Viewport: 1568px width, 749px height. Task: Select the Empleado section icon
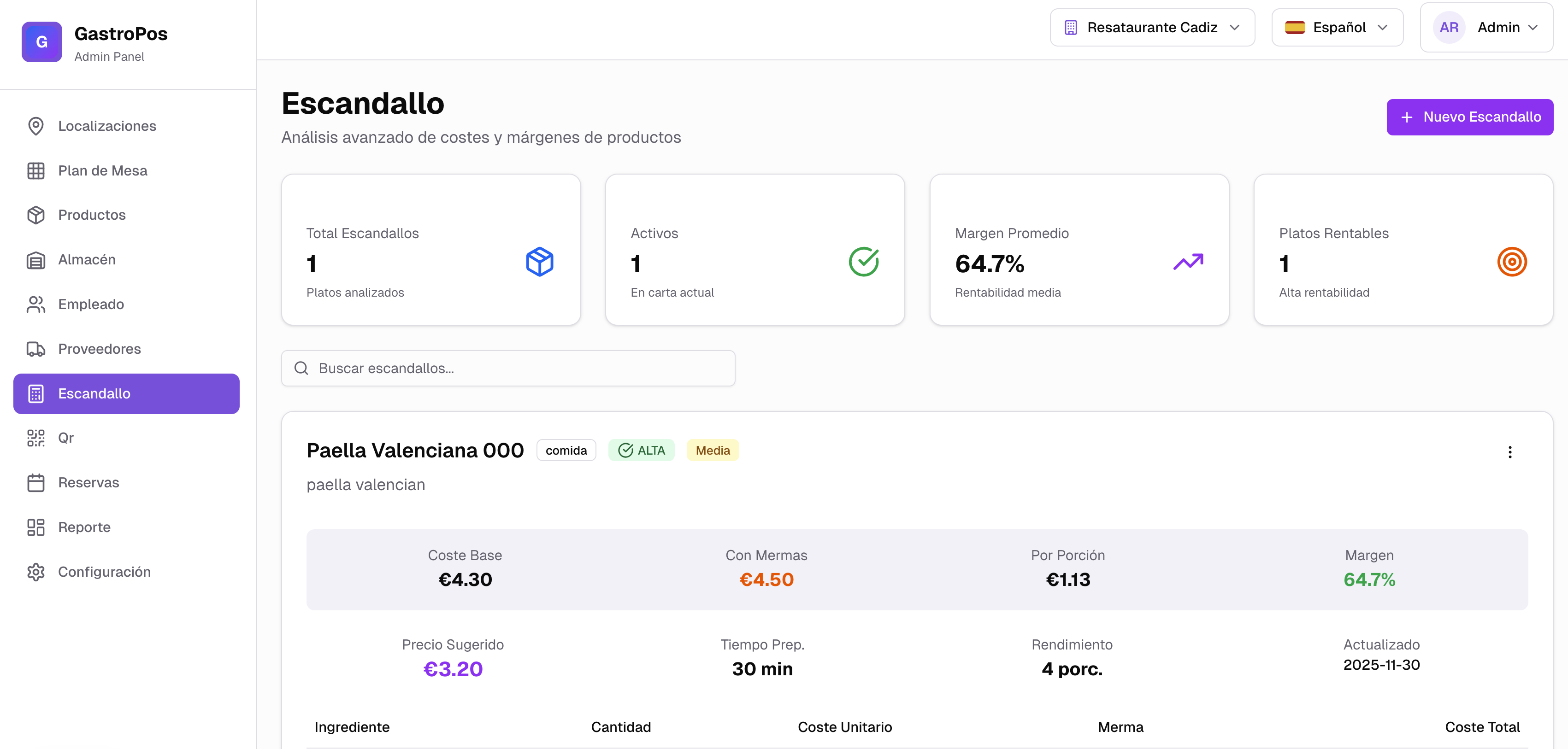[x=35, y=304]
